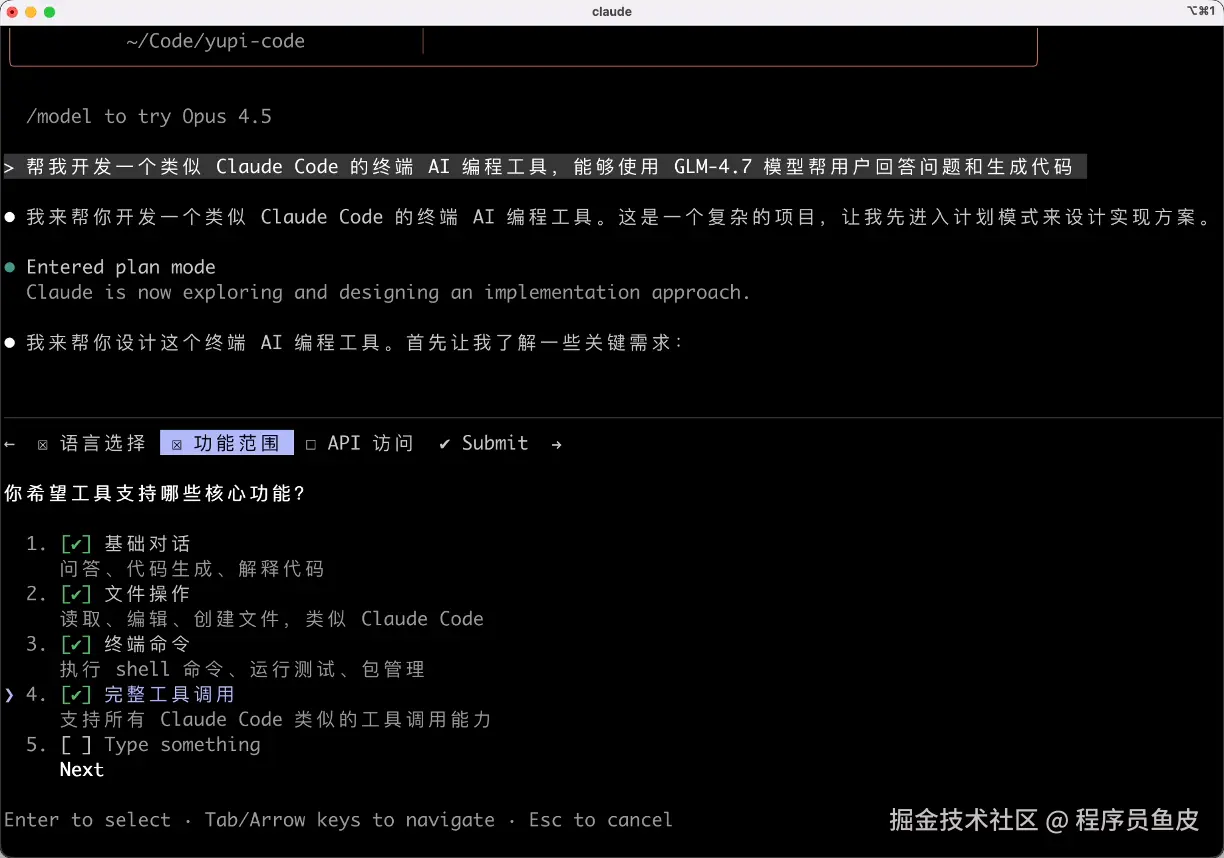Switch to the 语言选择 tab
This screenshot has height=858, width=1224.
pyautogui.click(x=91, y=443)
